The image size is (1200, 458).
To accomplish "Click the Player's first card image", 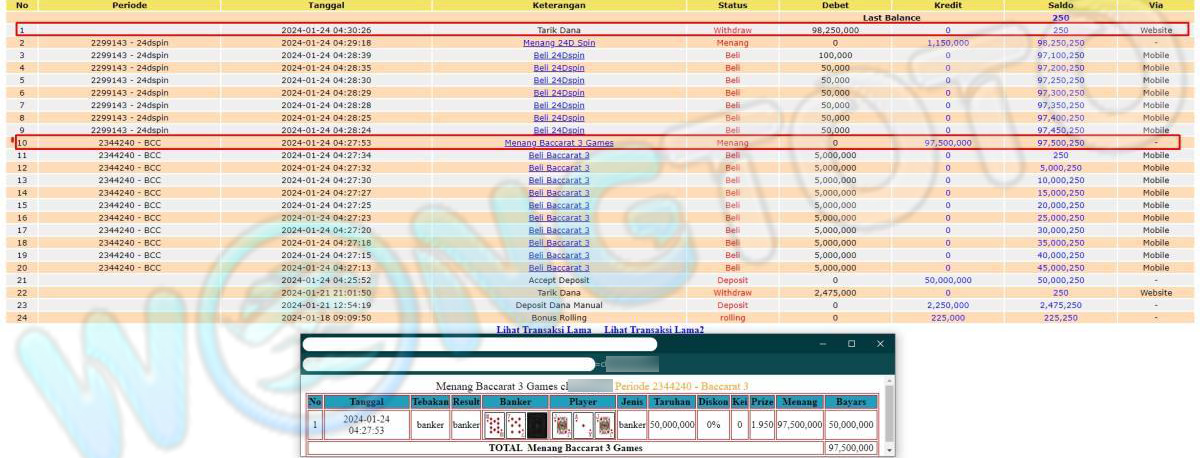I will pyautogui.click(x=561, y=425).
